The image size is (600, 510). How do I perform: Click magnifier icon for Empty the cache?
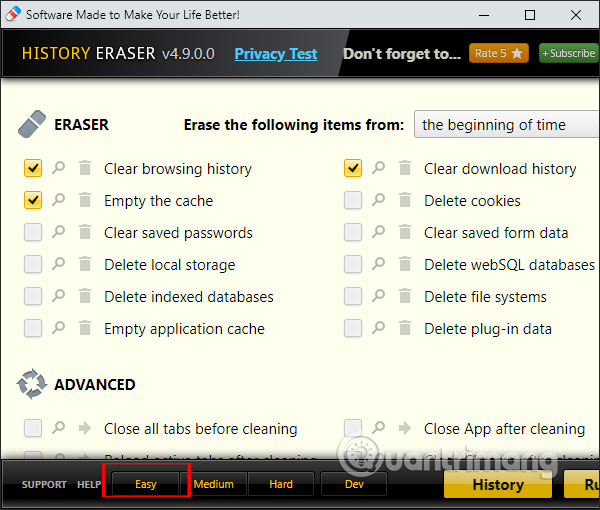[x=59, y=200]
